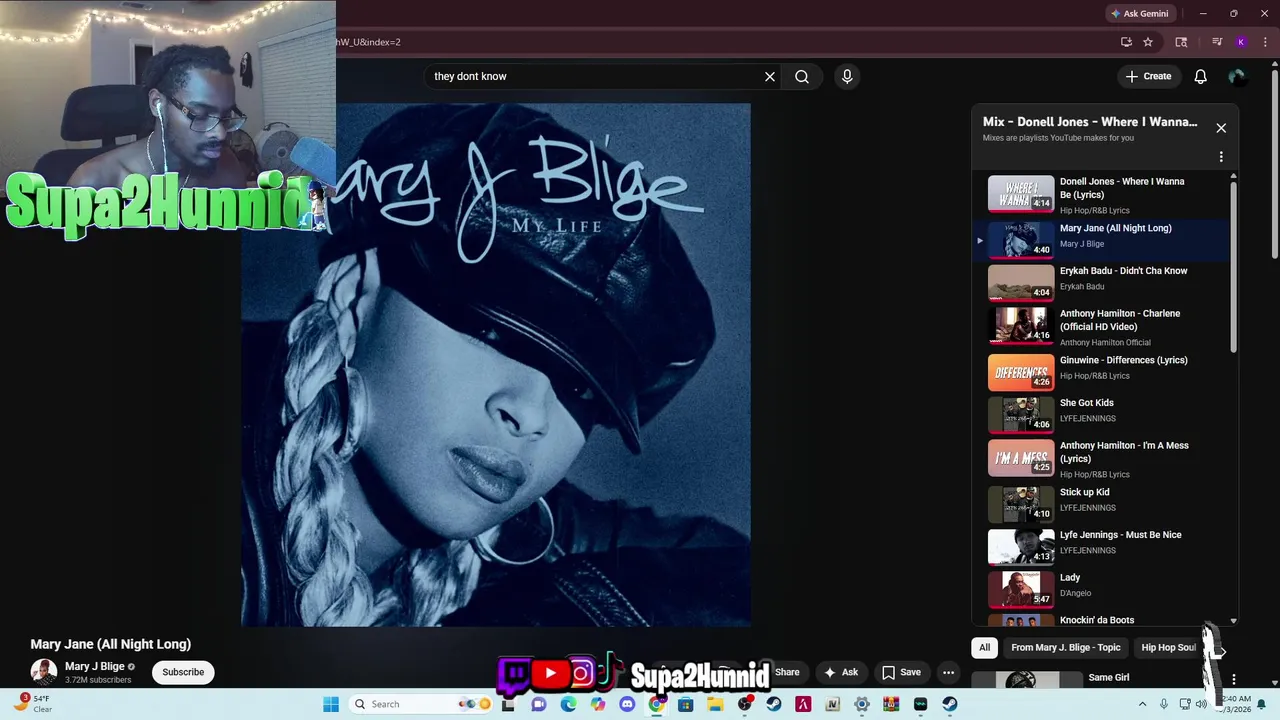
Task: Save the video to a playlist
Action: (x=900, y=672)
